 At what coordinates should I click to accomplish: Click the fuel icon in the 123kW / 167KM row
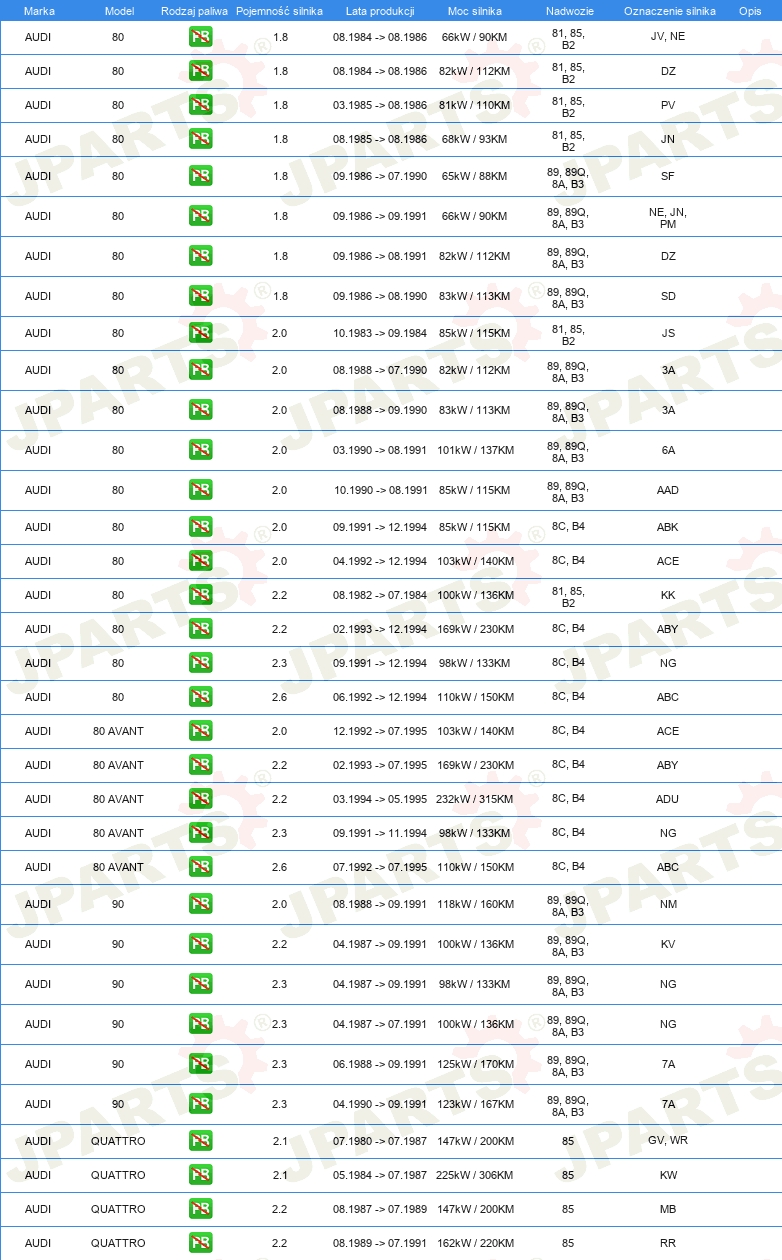pyautogui.click(x=200, y=1104)
